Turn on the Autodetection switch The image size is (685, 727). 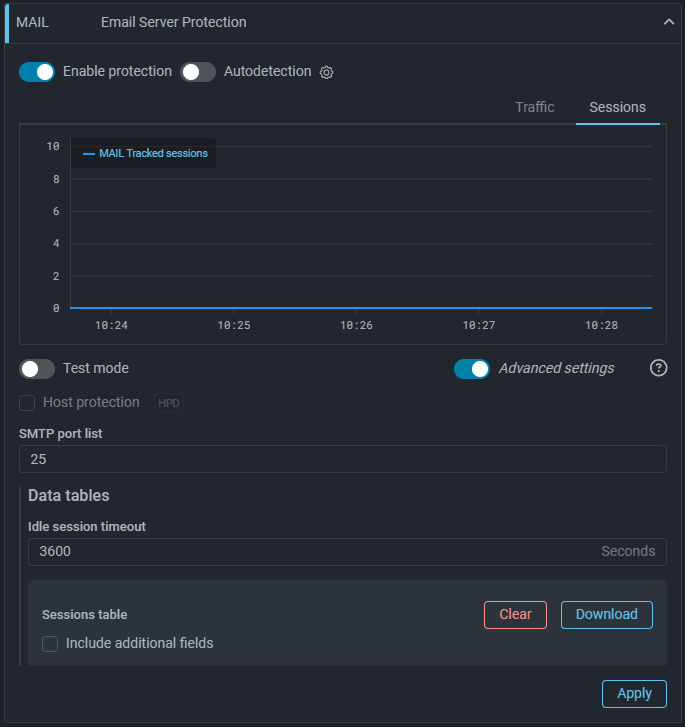[198, 72]
